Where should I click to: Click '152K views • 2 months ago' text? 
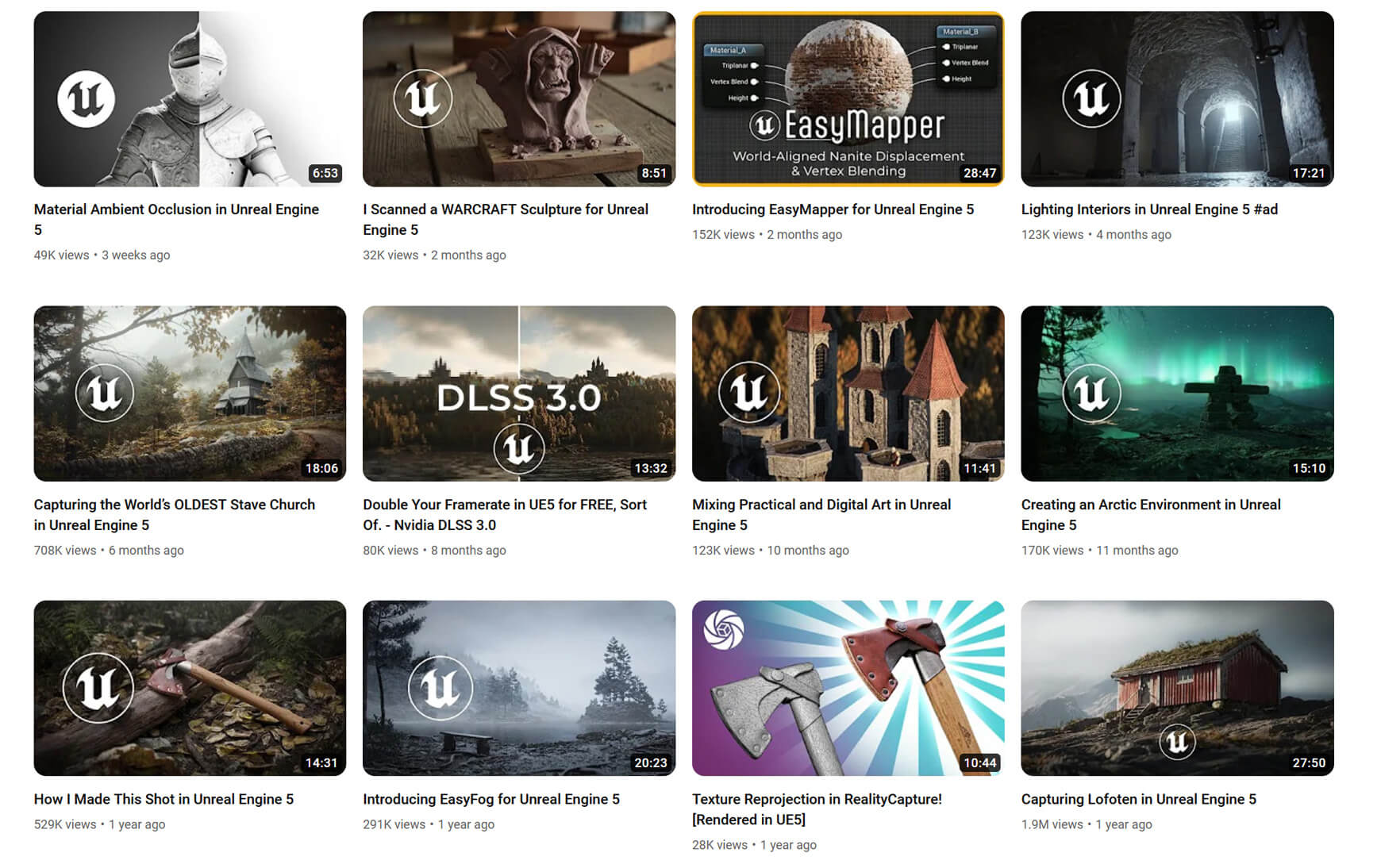click(x=767, y=234)
